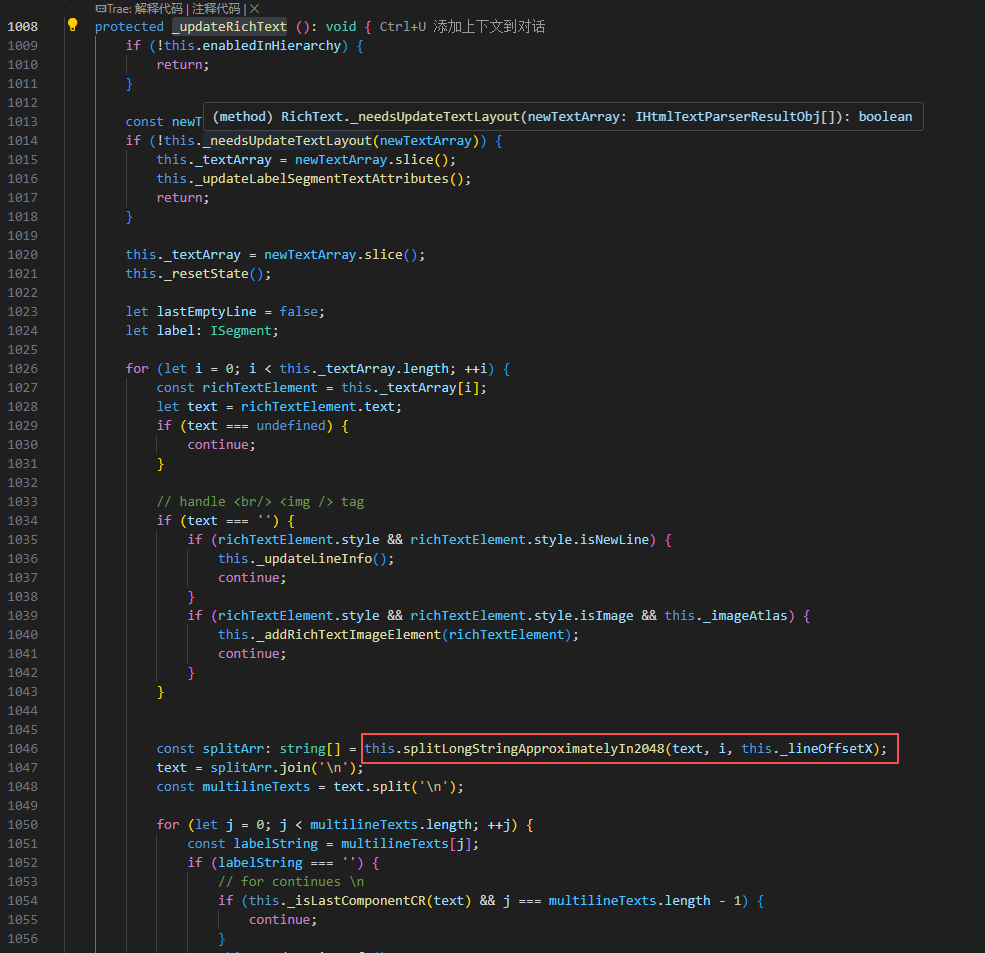
Task: Click the 'lastEmptyLine' variable declaration
Action: (x=206, y=312)
